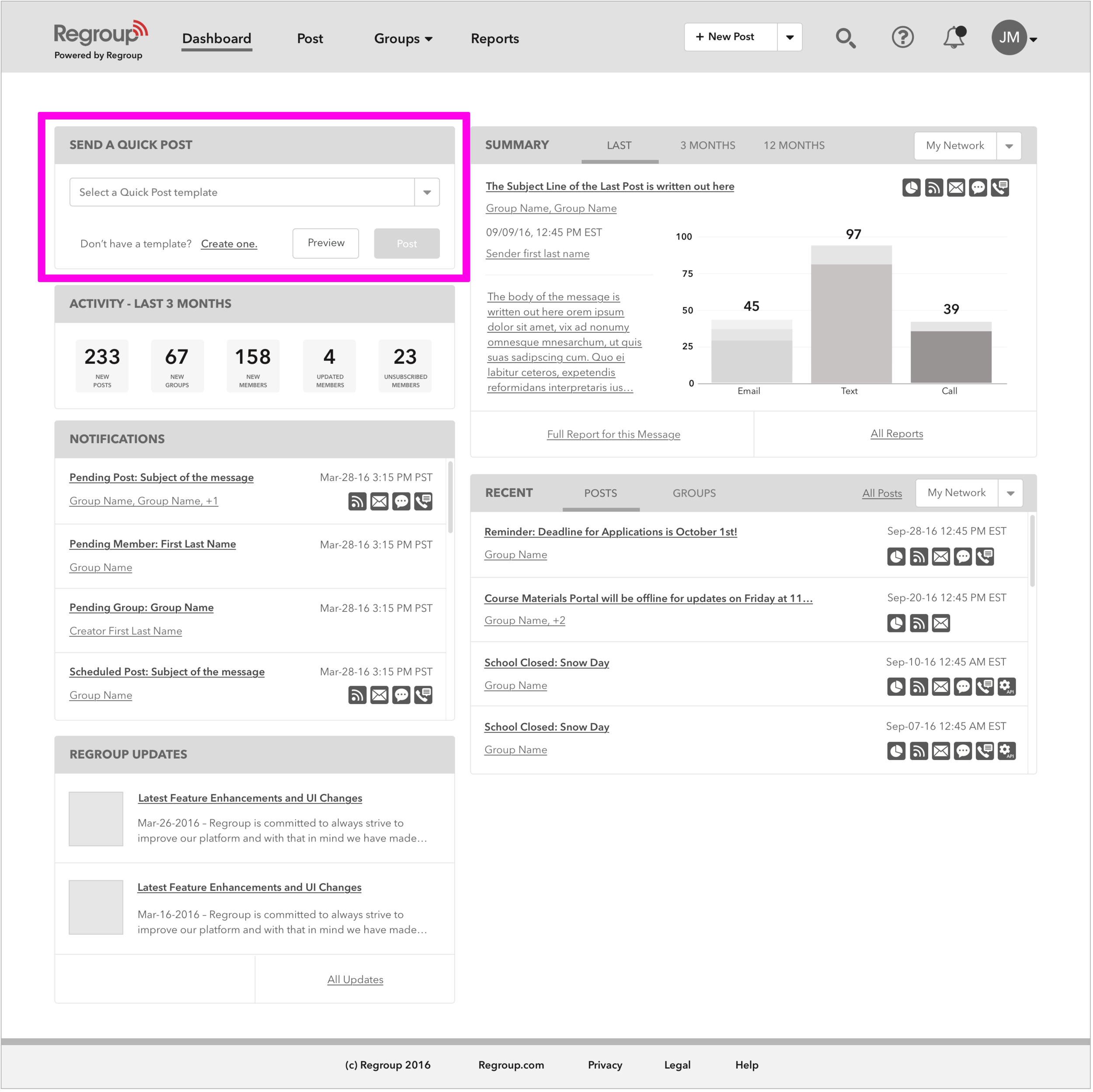Click the API gear icon on Sep-10-16 Snow Day post
Viewport: 1093px width, 1092px height.
(x=1007, y=687)
